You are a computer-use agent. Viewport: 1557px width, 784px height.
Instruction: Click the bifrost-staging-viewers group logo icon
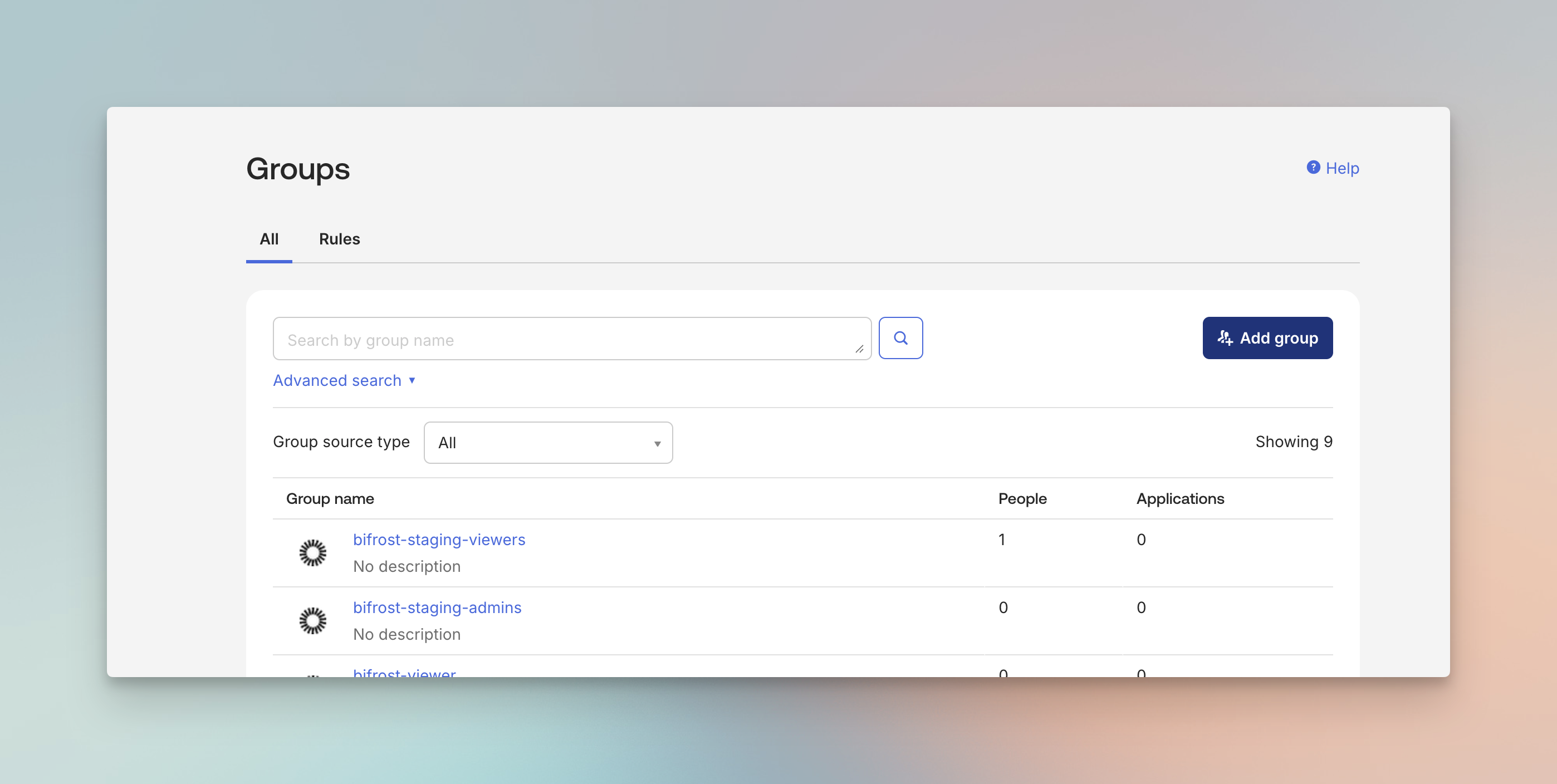[x=312, y=552]
